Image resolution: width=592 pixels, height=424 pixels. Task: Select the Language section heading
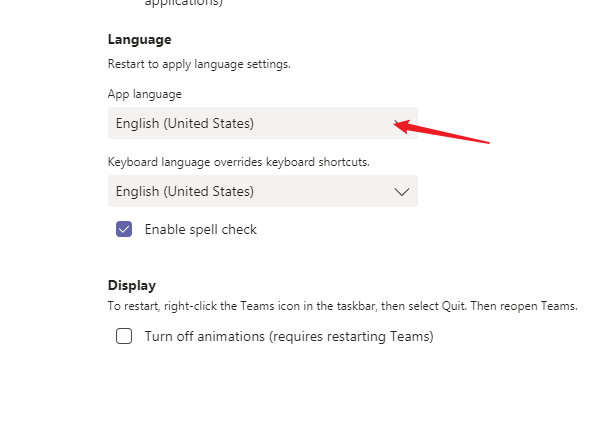point(140,40)
